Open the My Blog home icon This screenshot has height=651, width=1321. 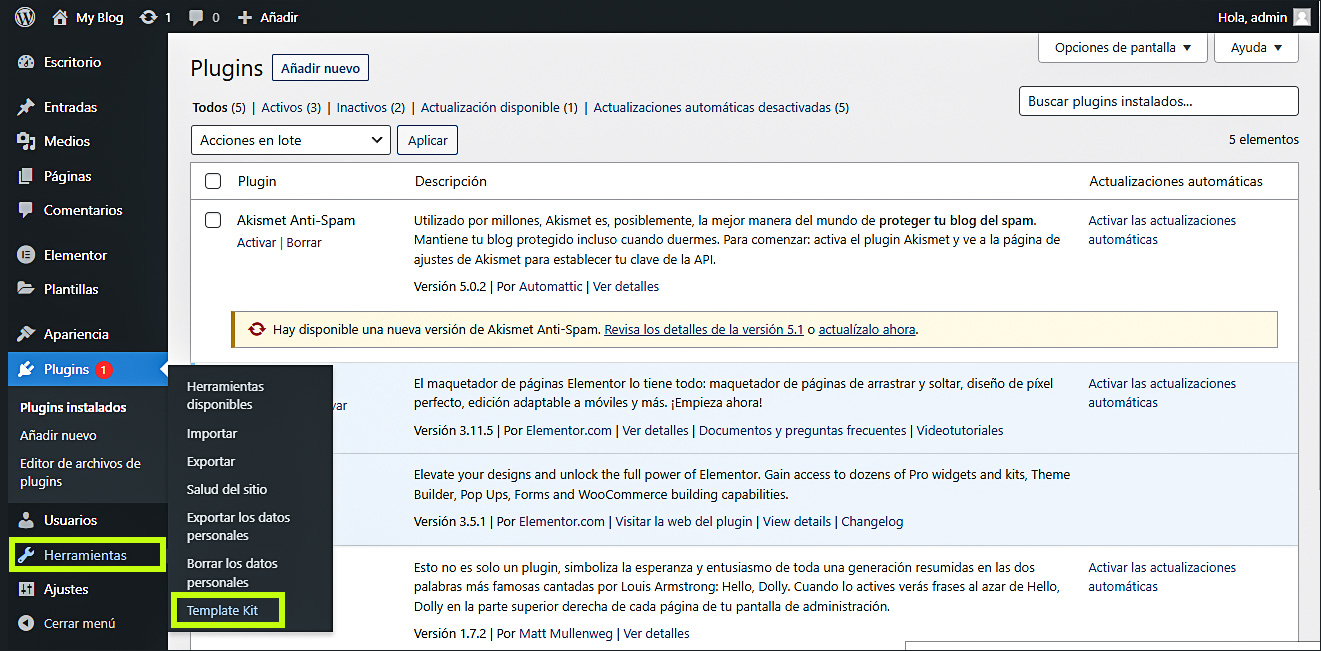coord(60,17)
